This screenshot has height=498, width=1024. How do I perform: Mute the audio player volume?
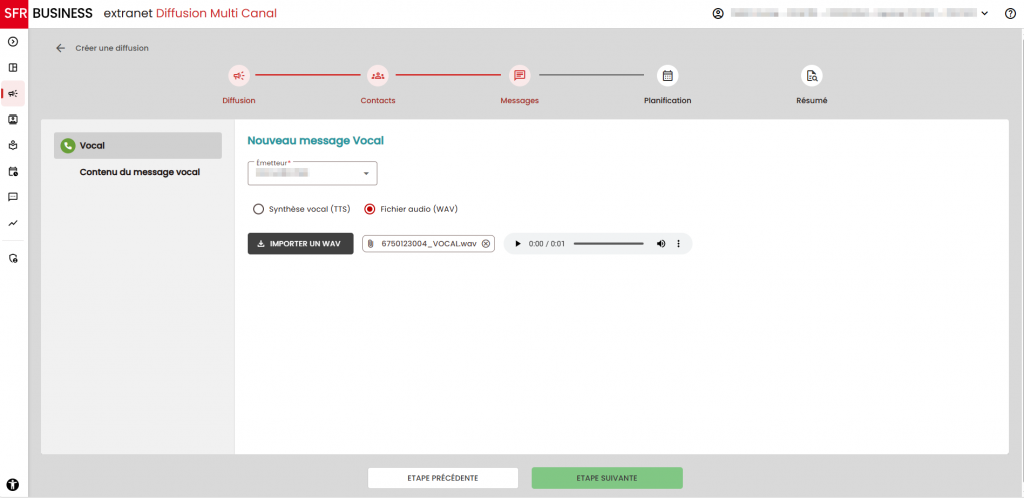(660, 244)
